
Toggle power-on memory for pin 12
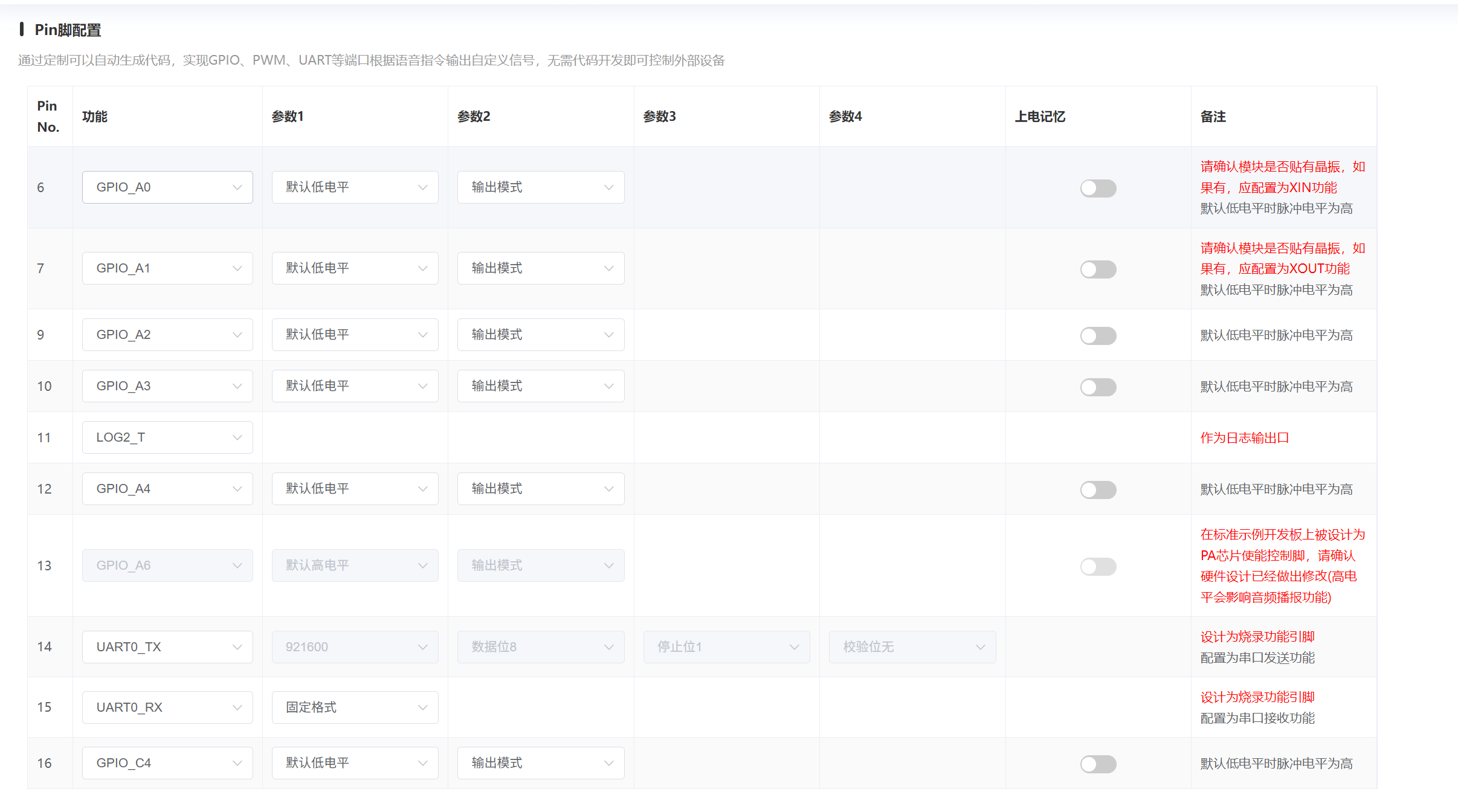click(x=1098, y=490)
